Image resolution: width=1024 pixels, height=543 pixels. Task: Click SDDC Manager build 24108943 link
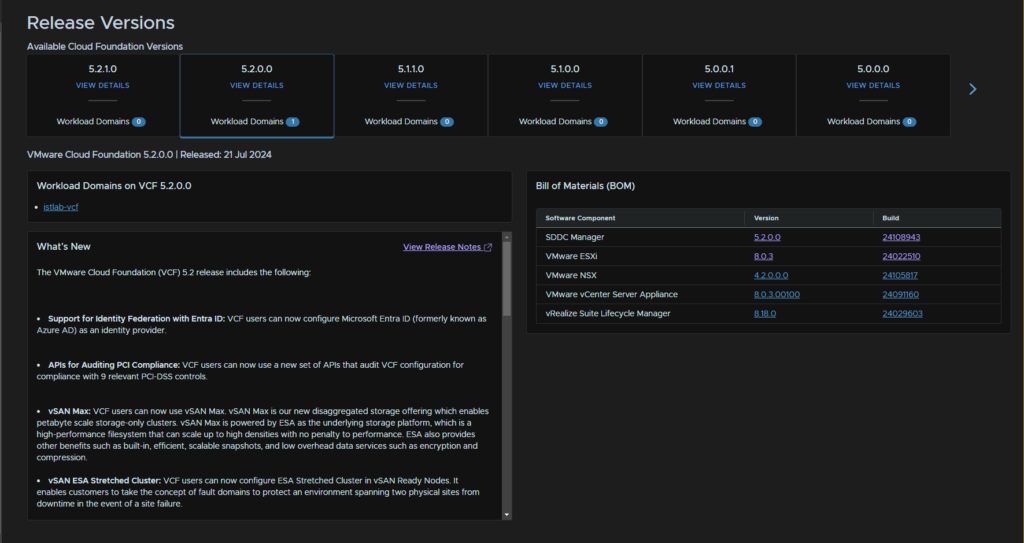click(x=901, y=237)
